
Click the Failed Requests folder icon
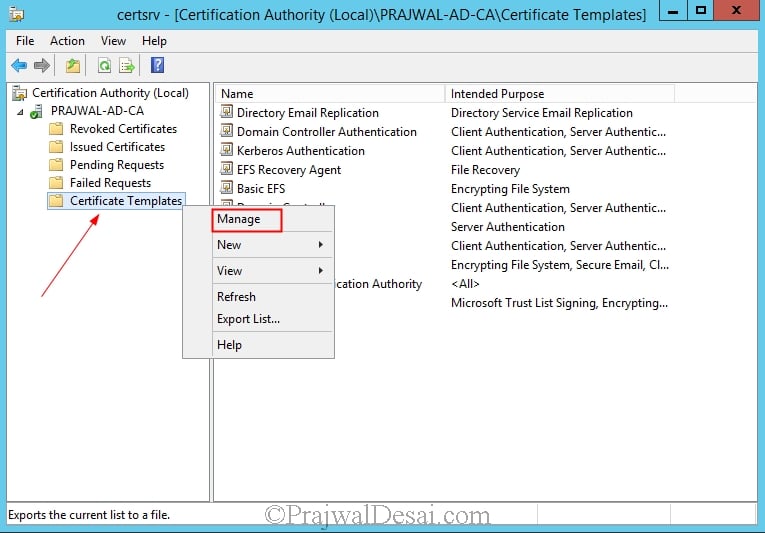[56, 183]
